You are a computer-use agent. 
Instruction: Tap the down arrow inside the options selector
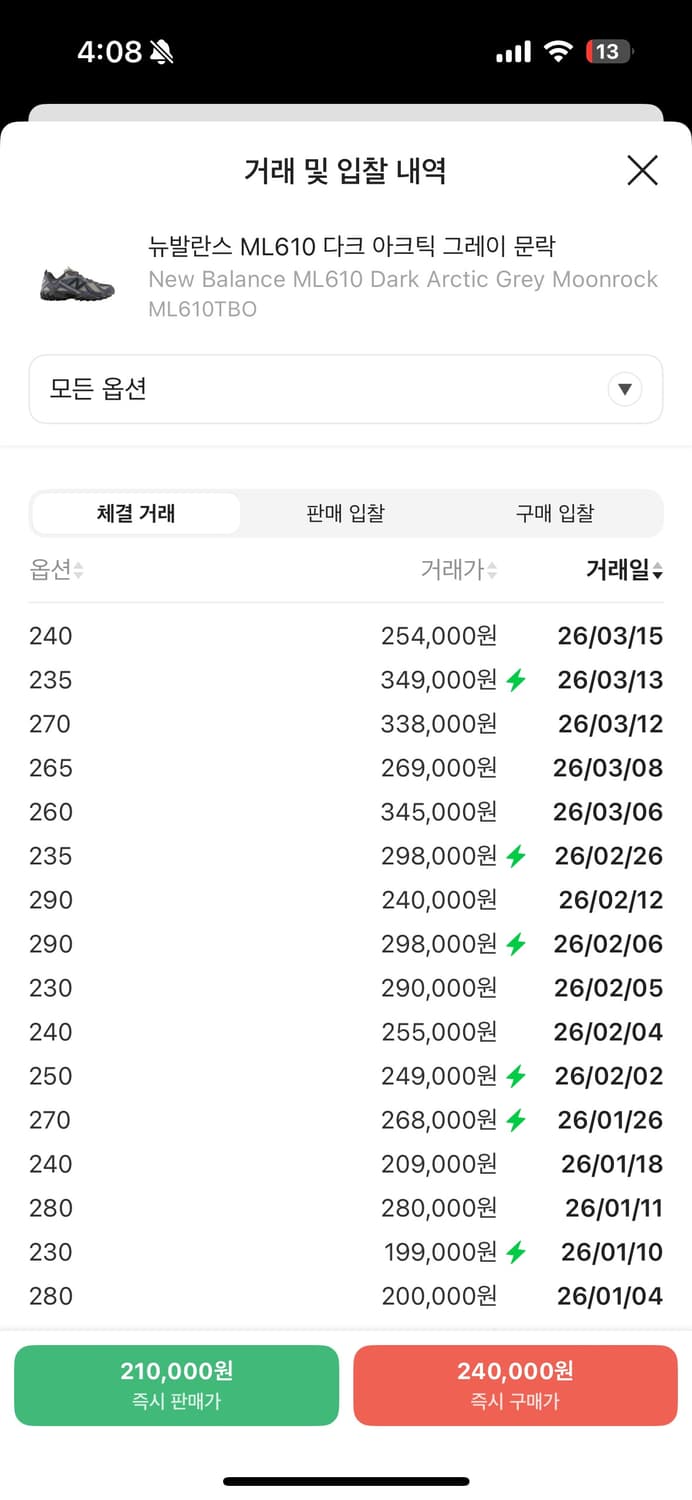click(x=625, y=388)
